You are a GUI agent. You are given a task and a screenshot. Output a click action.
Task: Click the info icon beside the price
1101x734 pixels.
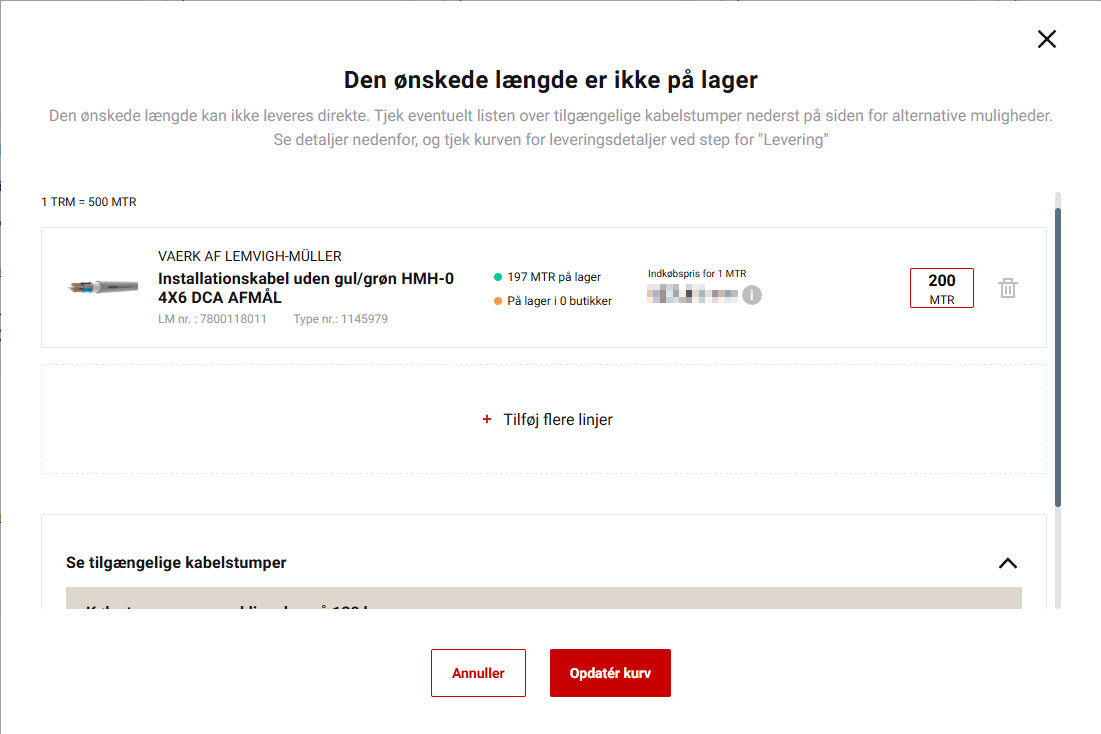point(751,295)
